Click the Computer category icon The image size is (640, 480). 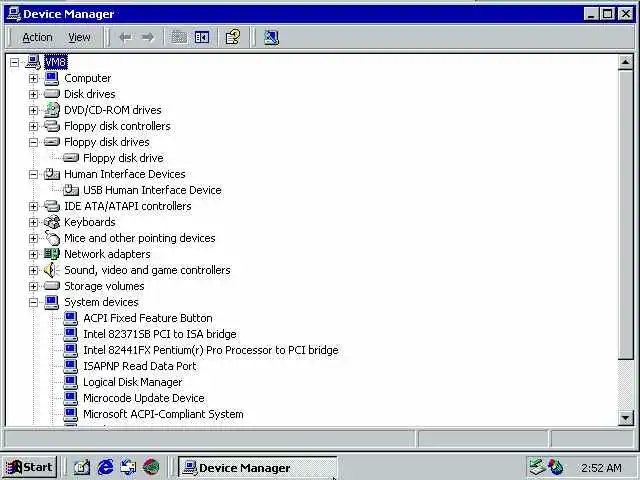[x=52, y=78]
